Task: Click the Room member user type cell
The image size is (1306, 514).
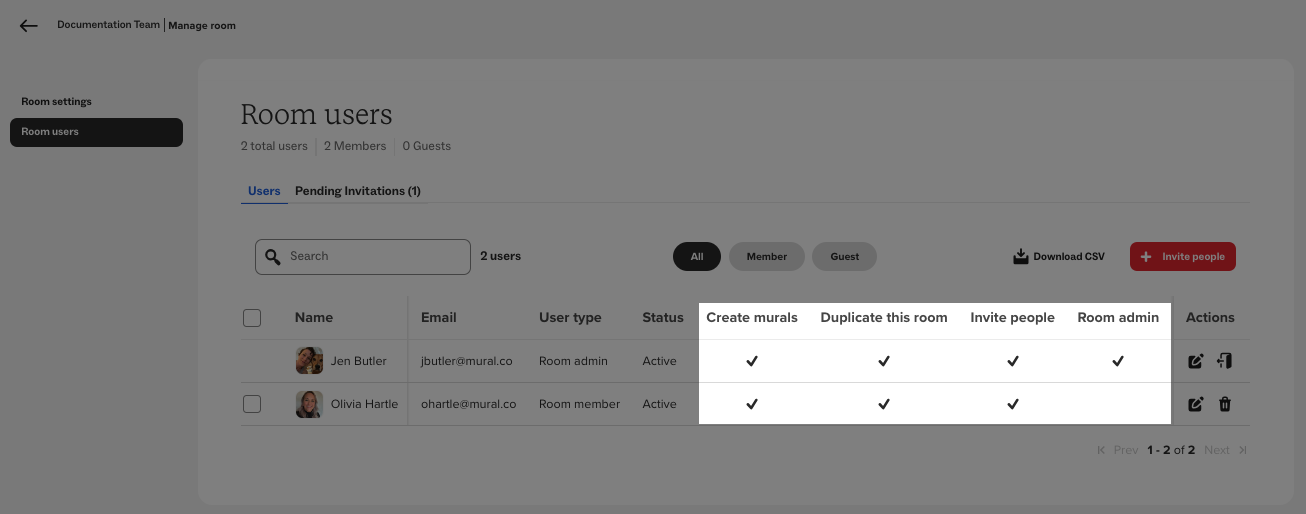Action: (x=580, y=404)
